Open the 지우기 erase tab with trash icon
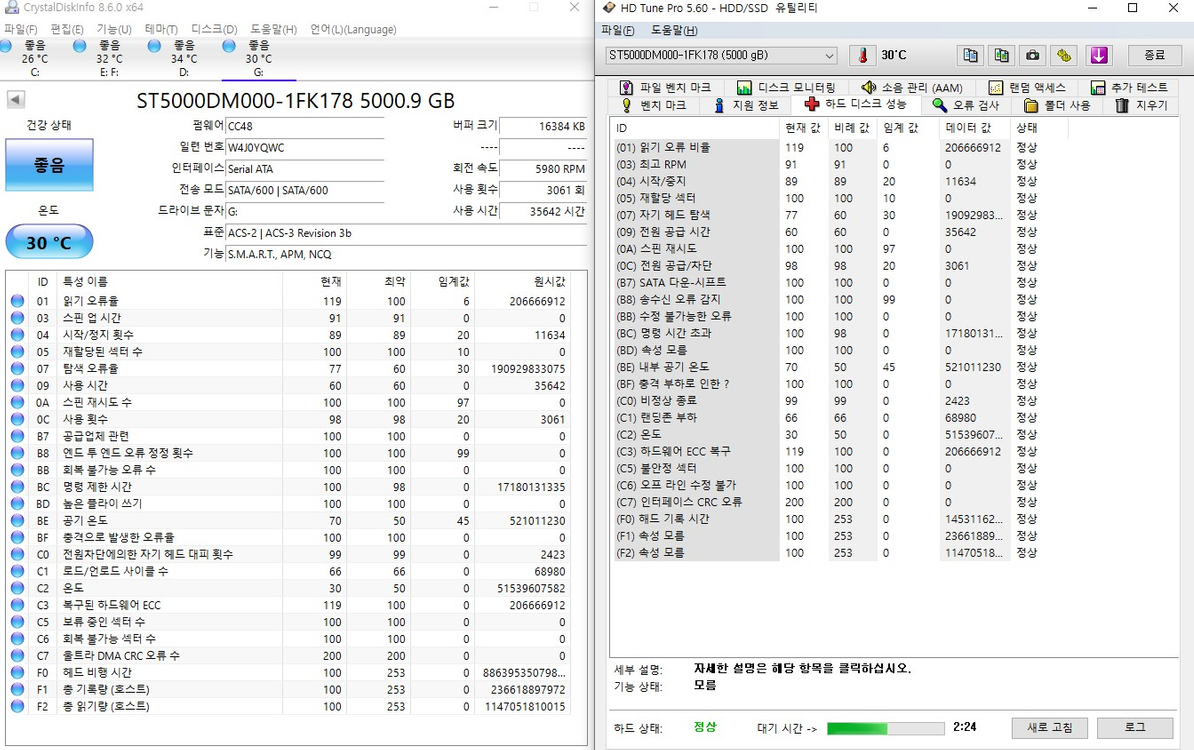Image resolution: width=1194 pixels, height=750 pixels. [x=1145, y=104]
